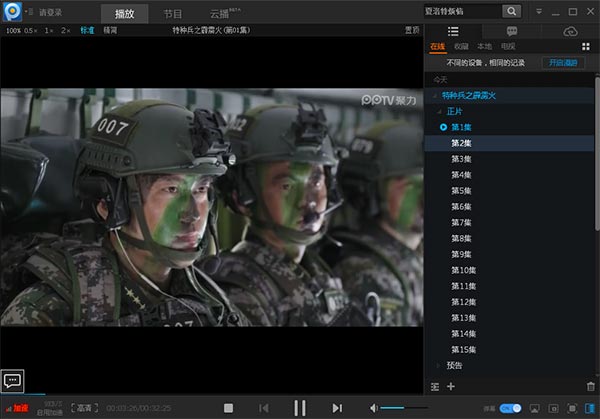Screen dimensions: 600x419
Task: Open the comments chat panel icon
Action: coord(512,31)
